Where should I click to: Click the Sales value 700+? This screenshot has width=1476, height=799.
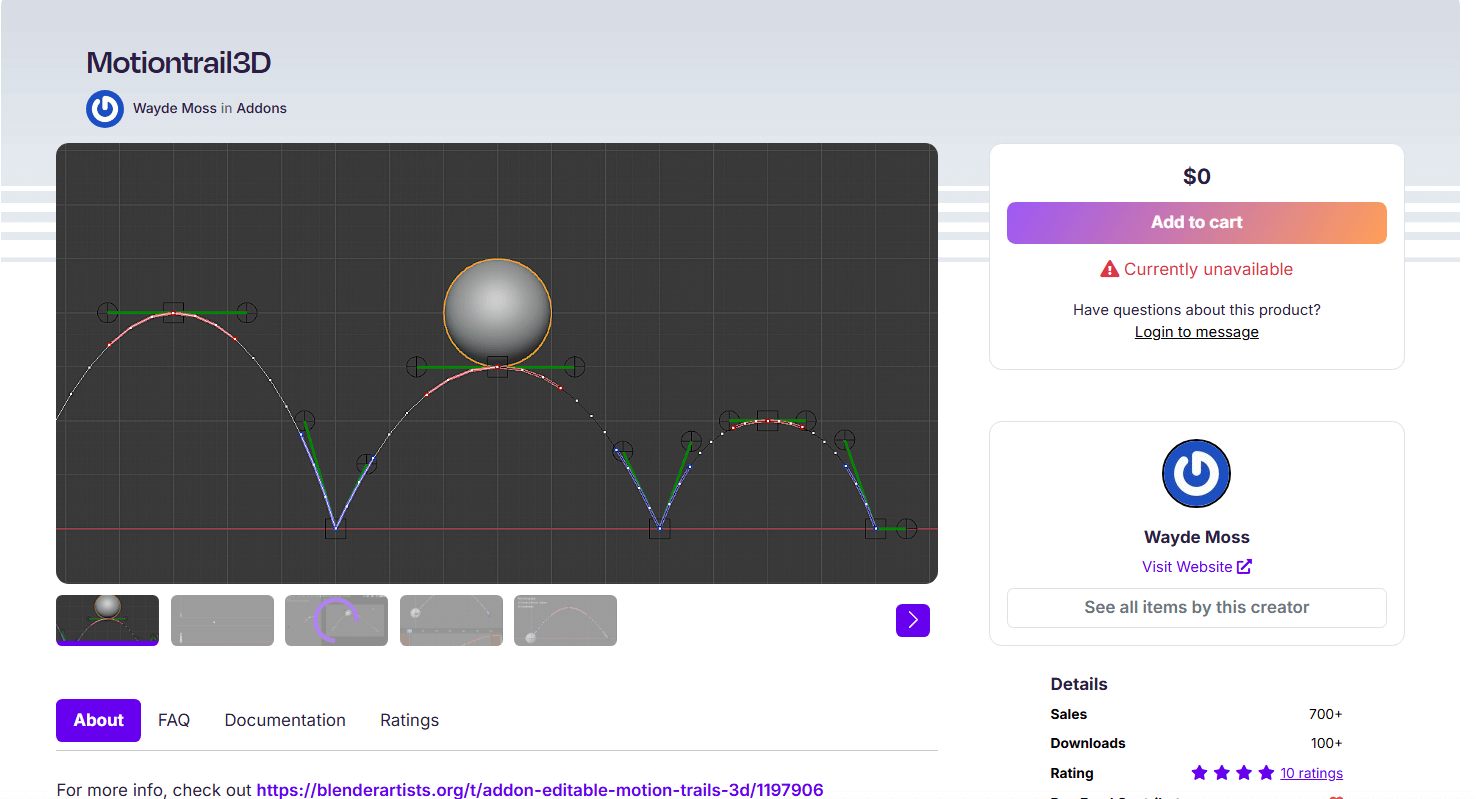tap(1325, 714)
